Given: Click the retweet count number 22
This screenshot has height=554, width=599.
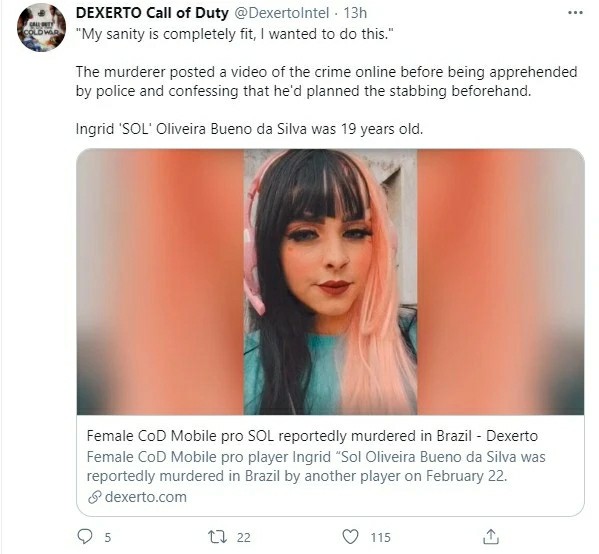Looking at the screenshot, I should [244, 538].
